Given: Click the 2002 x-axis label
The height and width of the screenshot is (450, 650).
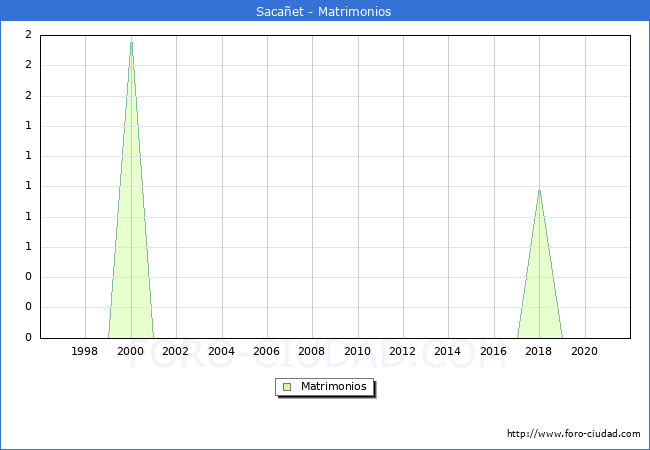Looking at the screenshot, I should [175, 351].
